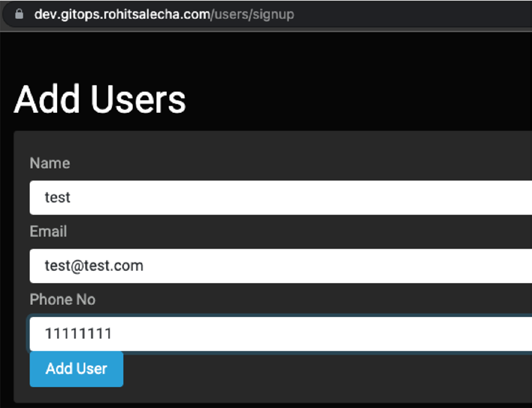Click the dev.gitops.rohitsalecha.com domain text

122,14
